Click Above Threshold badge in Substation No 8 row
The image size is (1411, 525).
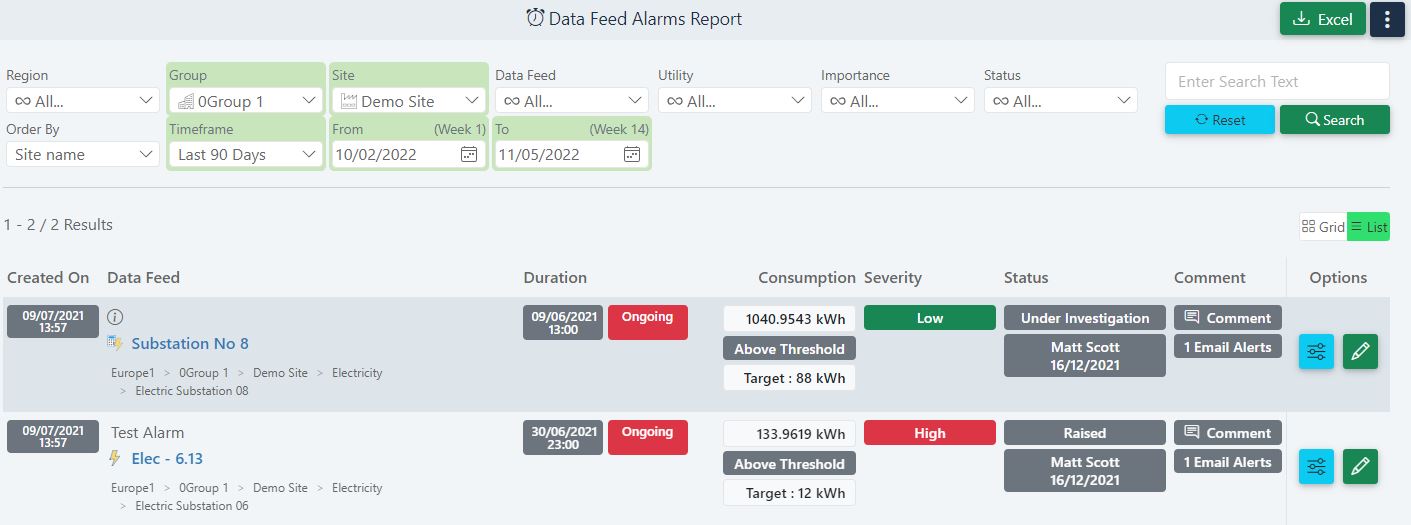(790, 349)
